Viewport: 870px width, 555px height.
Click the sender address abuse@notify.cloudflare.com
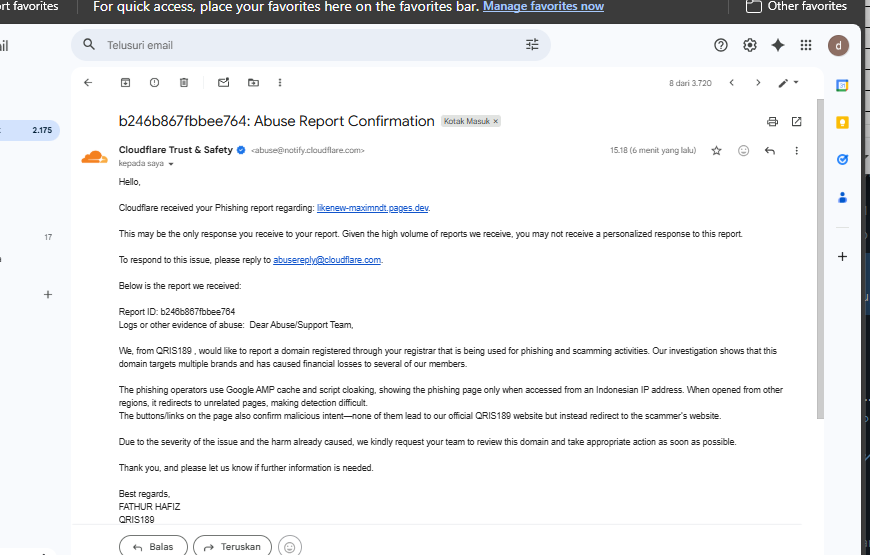tap(308, 150)
